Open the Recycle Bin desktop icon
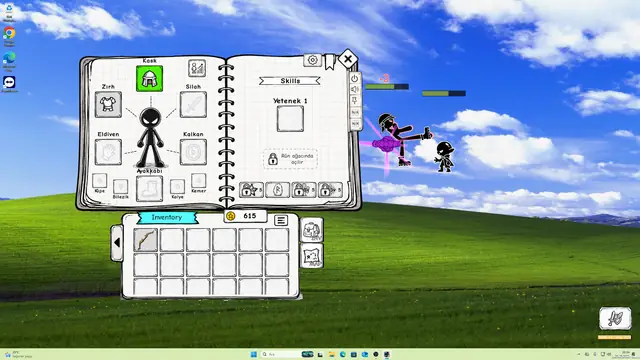 pos(9,9)
